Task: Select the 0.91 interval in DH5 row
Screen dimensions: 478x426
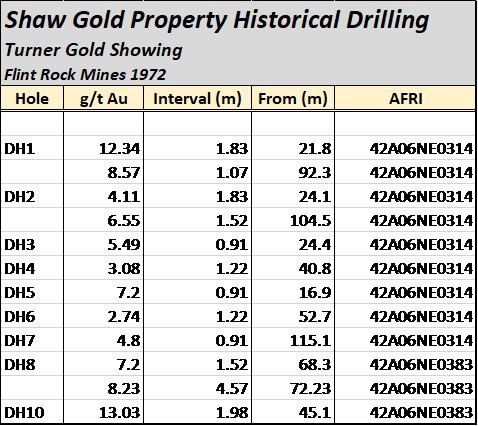Action: coord(232,293)
